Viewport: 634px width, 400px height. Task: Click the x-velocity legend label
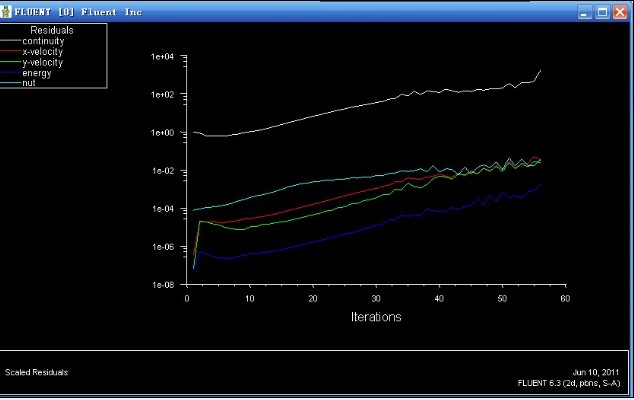pyautogui.click(x=42, y=51)
